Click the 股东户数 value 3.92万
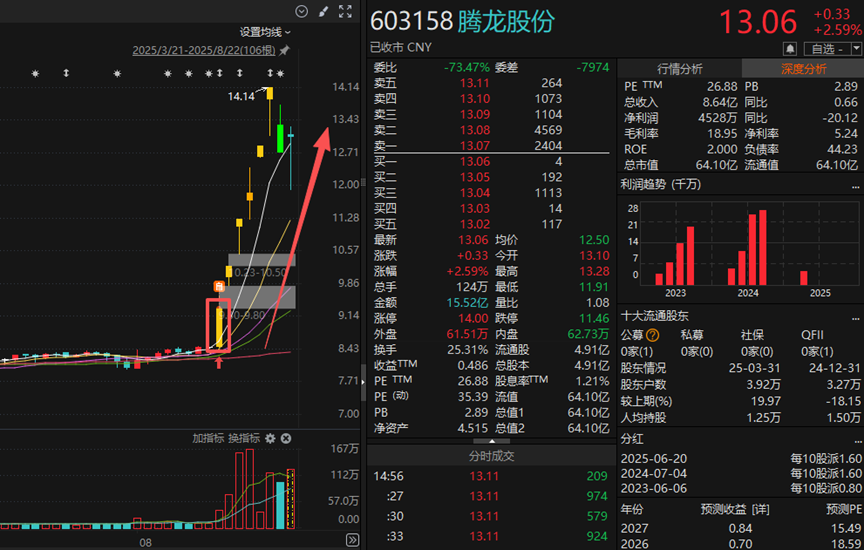The height and width of the screenshot is (550, 864). 763,384
